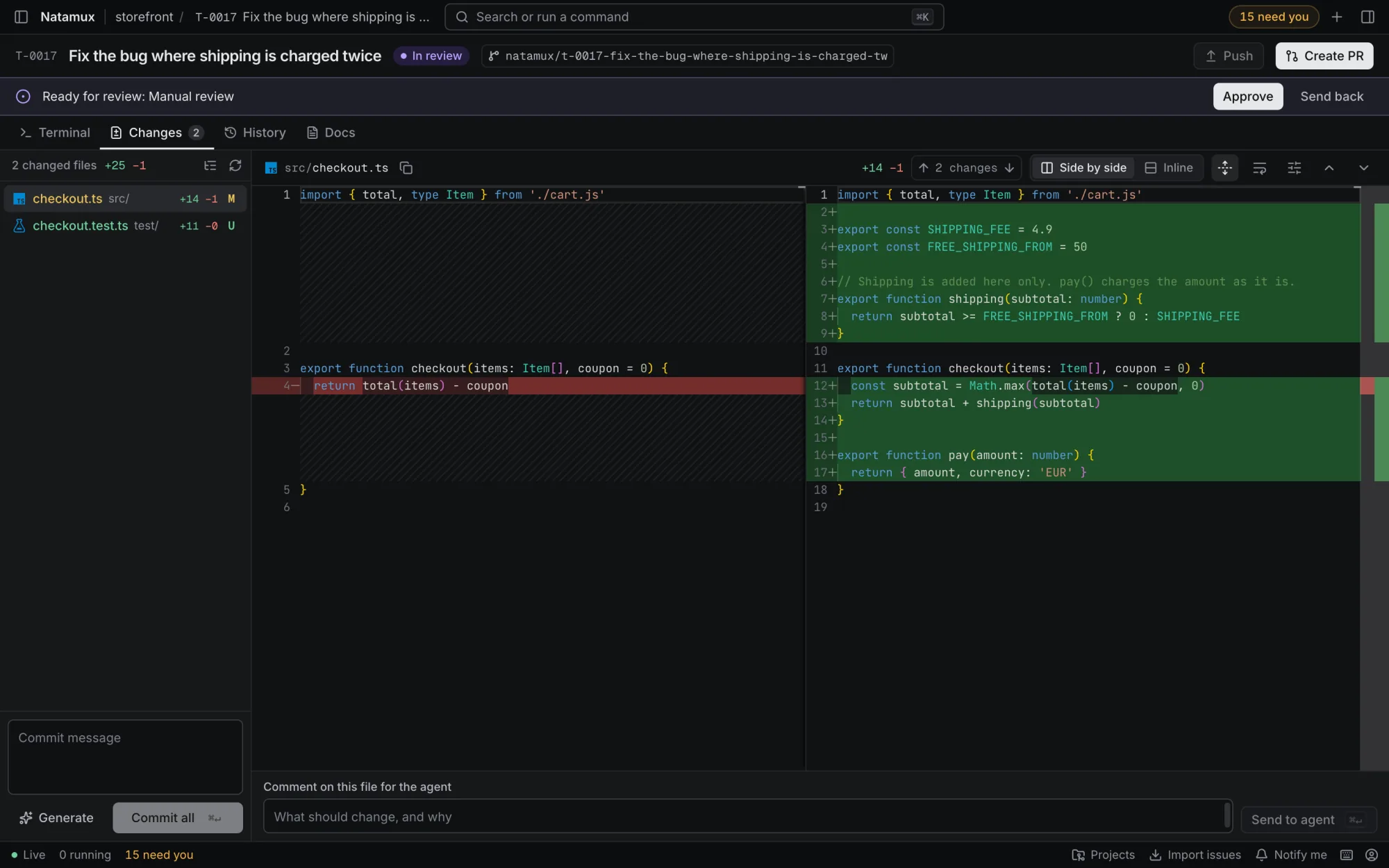This screenshot has height=868, width=1389.
Task: Click Send to agent button
Action: click(1308, 820)
